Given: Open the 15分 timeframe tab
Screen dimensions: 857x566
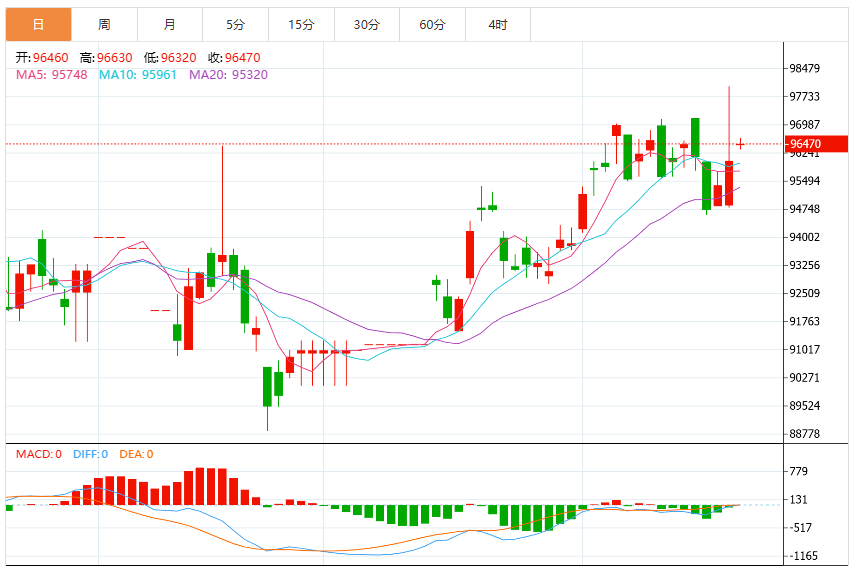Looking at the screenshot, I should pyautogui.click(x=301, y=25).
